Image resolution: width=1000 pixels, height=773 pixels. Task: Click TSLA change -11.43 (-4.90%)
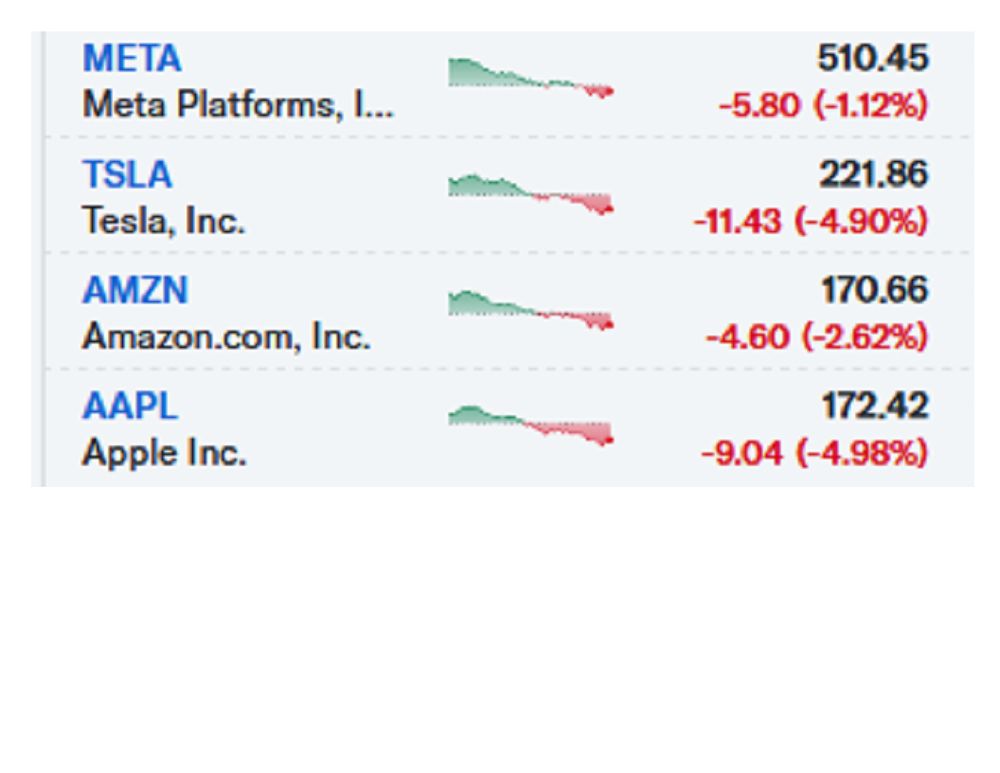pos(811,221)
